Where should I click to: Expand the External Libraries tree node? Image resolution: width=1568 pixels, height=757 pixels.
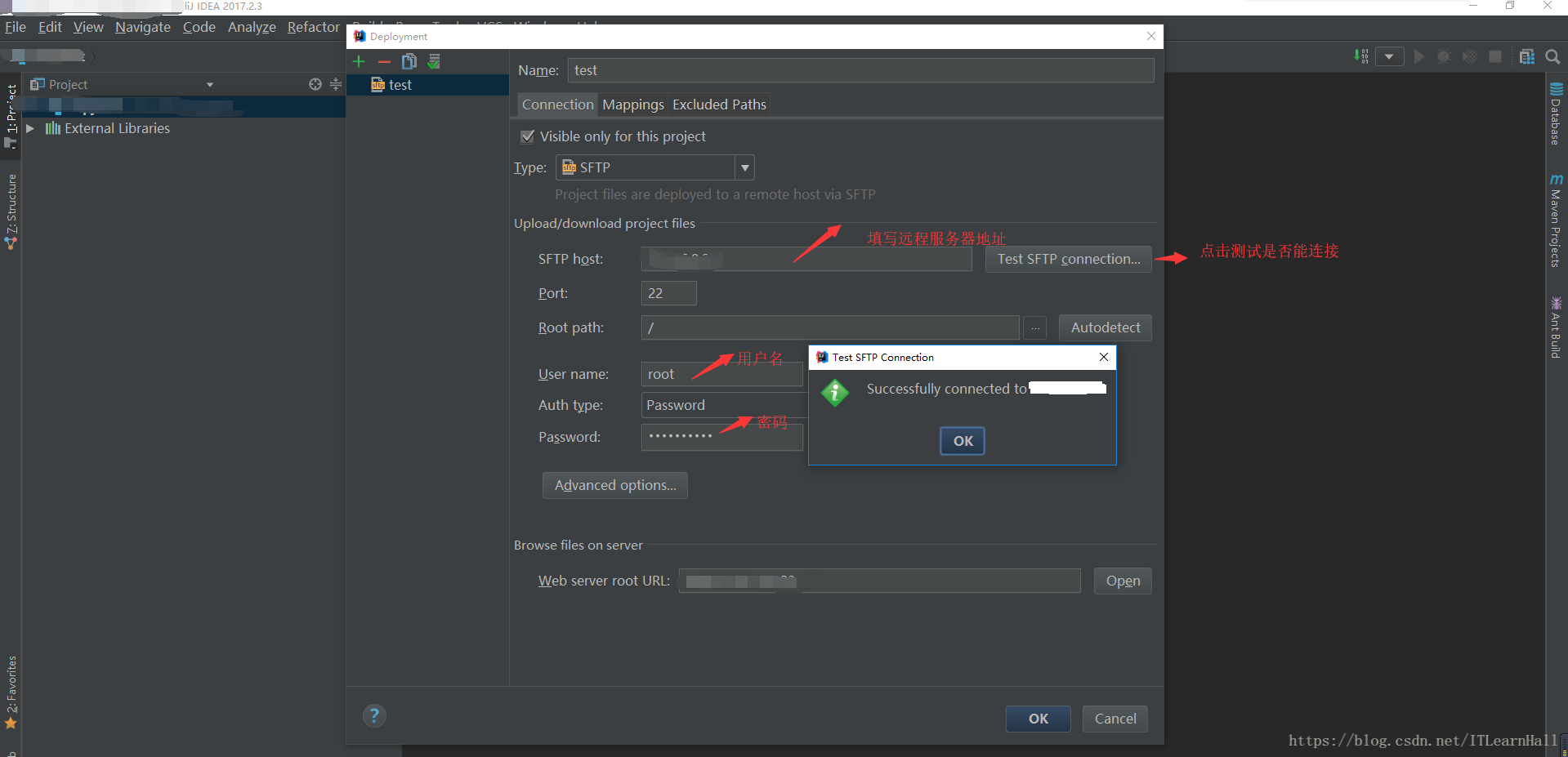30,128
